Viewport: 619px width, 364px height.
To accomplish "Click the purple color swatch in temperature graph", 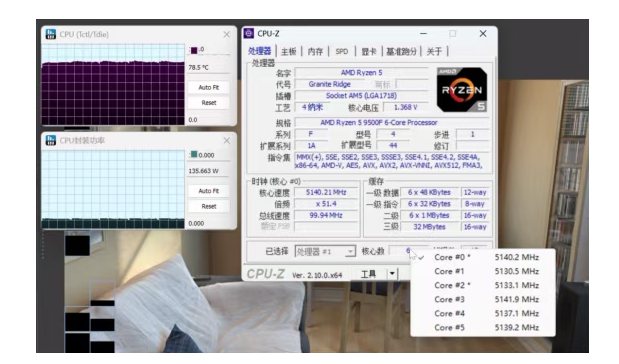I will [194, 50].
